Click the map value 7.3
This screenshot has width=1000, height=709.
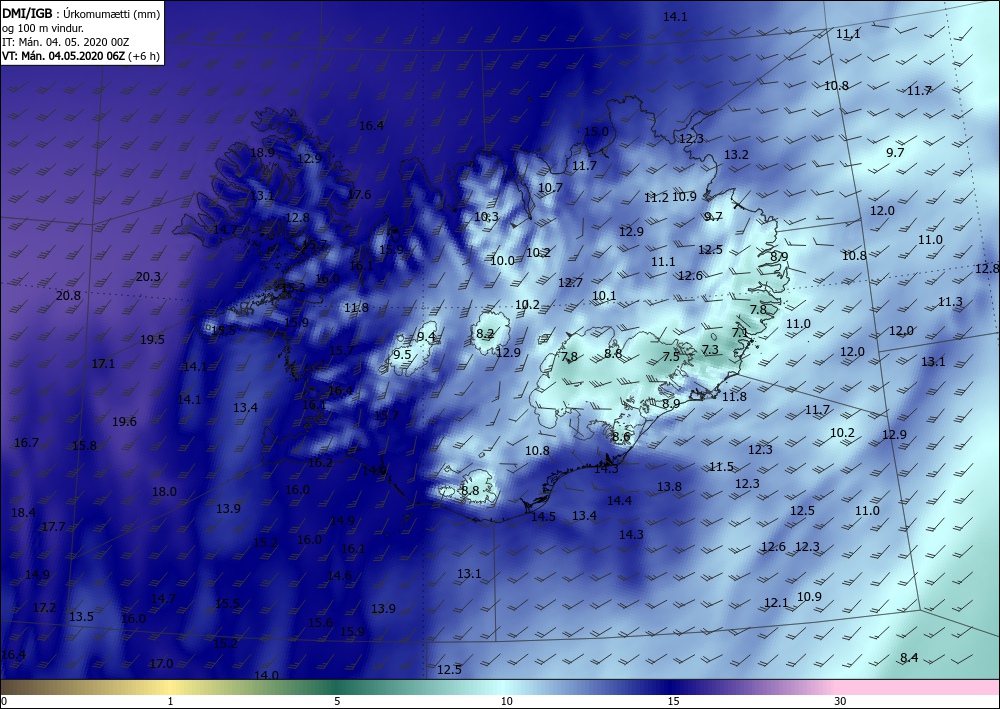710,349
